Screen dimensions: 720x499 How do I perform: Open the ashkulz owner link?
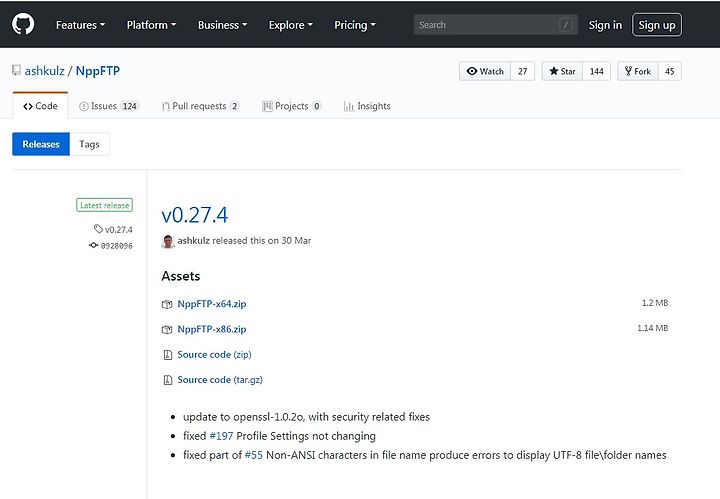45,71
